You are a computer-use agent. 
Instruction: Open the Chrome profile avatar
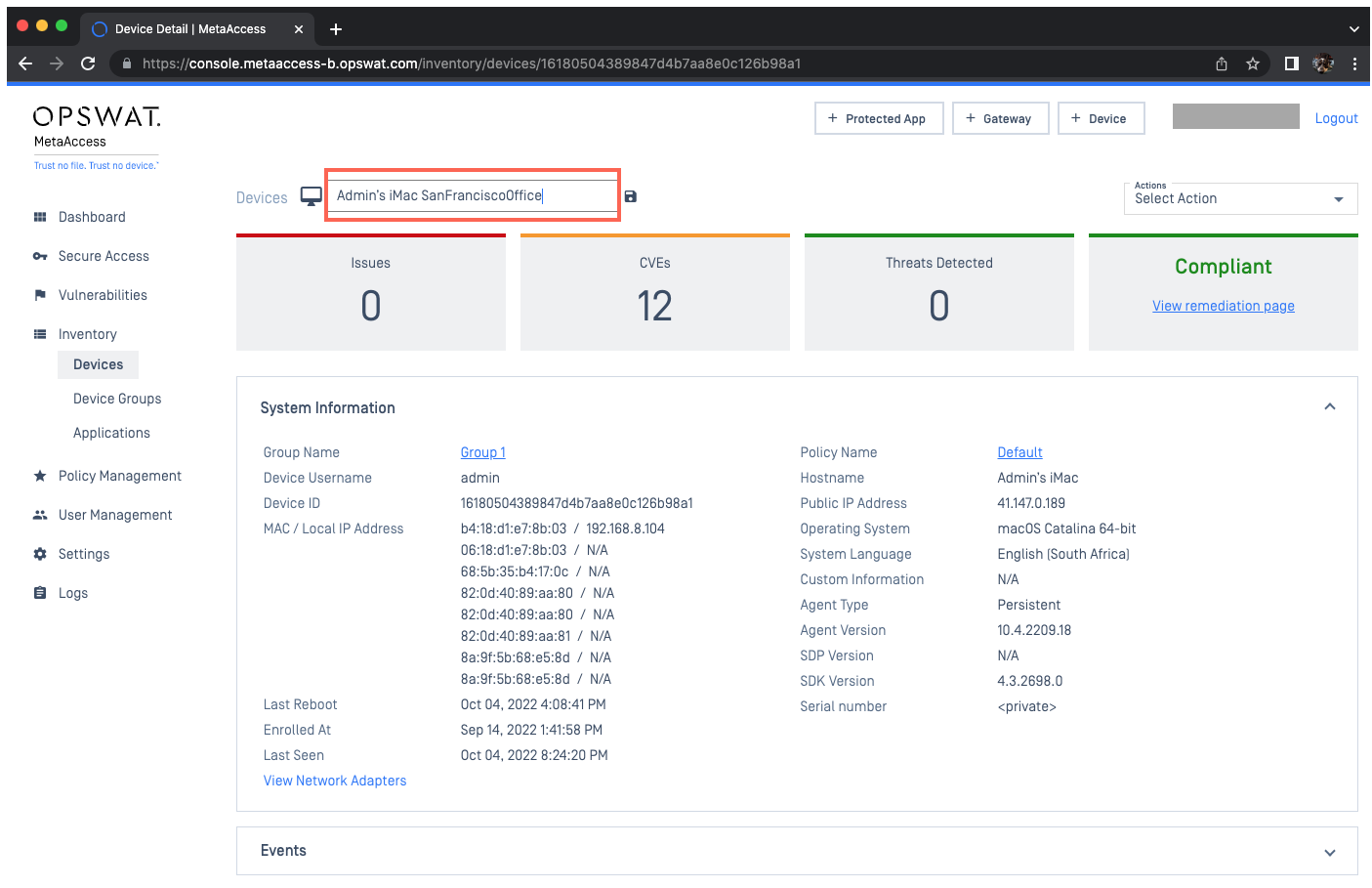[x=1323, y=63]
